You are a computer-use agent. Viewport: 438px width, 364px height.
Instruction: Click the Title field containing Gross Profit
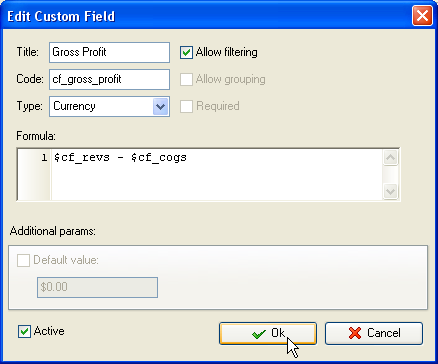(109, 52)
